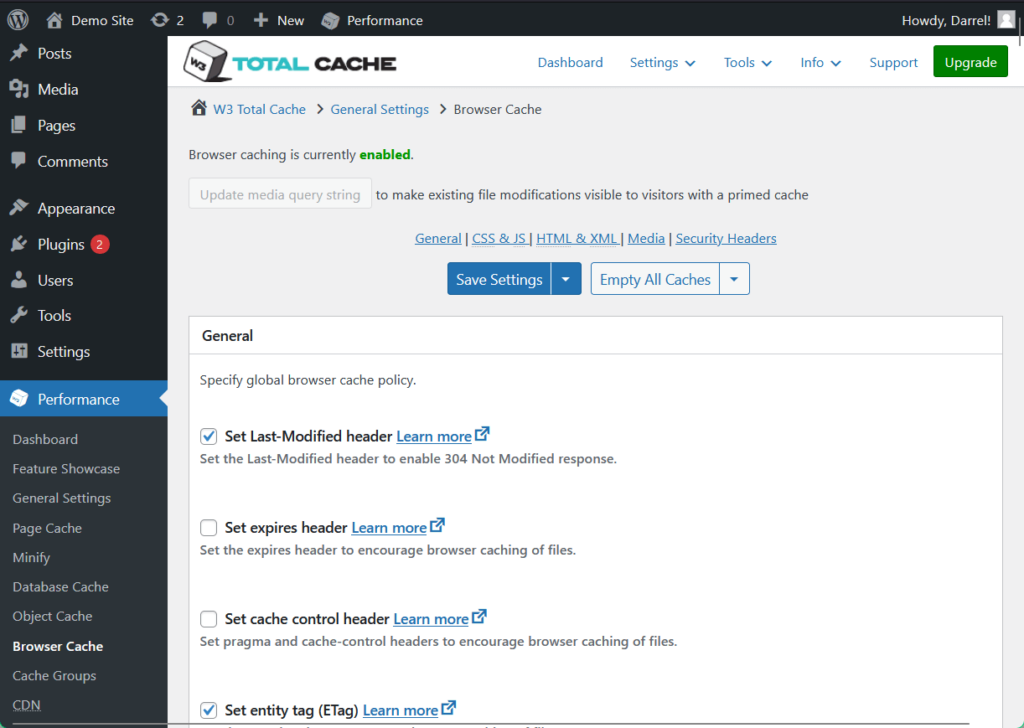Click the WordPress logo in admin bar
This screenshot has height=728, width=1024.
click(18, 20)
